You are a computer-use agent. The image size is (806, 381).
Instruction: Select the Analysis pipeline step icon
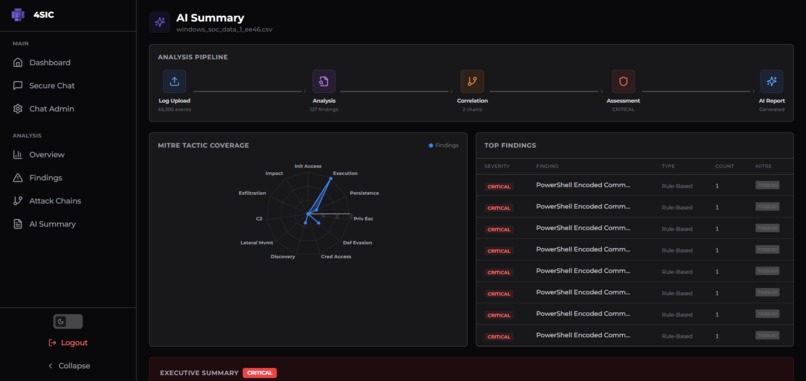click(324, 81)
